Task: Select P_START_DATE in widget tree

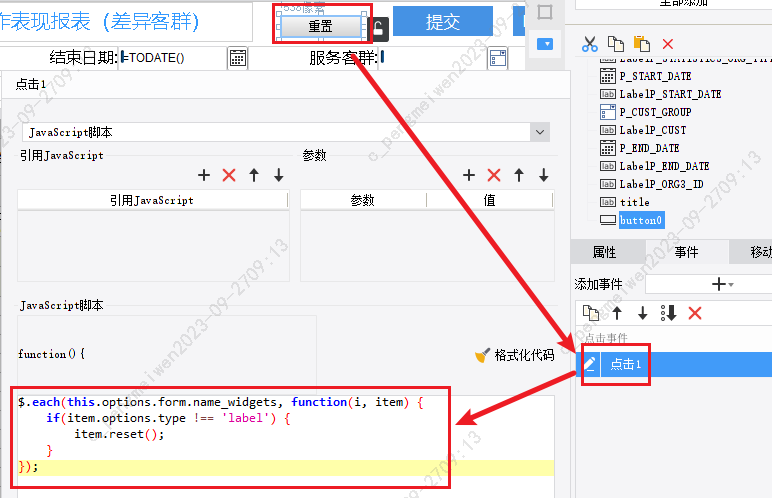Action: click(x=655, y=76)
